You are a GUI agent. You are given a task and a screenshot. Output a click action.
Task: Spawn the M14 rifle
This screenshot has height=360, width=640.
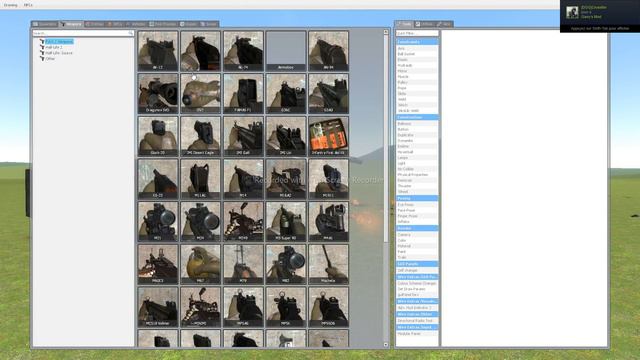pos(243,179)
